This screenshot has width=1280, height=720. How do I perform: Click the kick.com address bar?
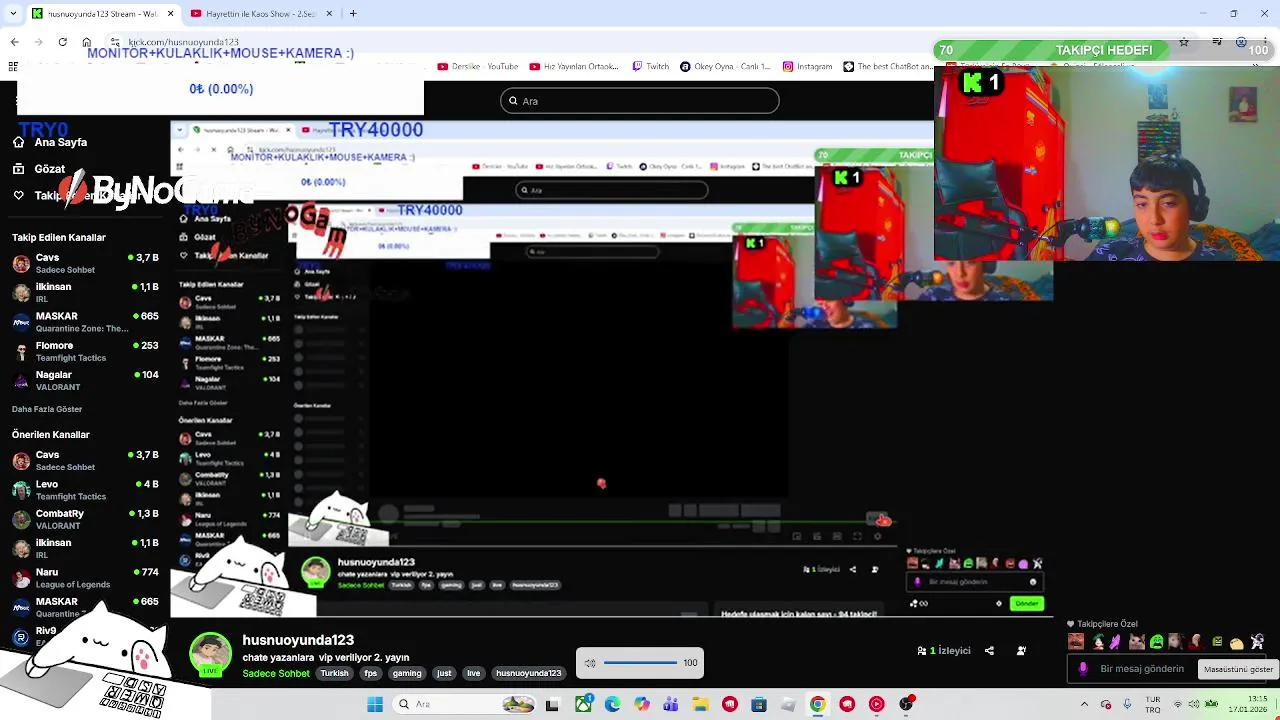point(183,42)
